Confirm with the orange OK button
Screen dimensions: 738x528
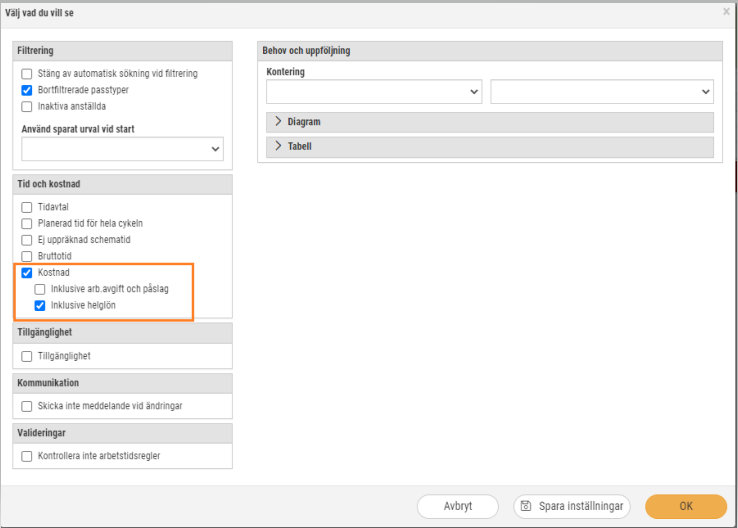(x=686, y=506)
